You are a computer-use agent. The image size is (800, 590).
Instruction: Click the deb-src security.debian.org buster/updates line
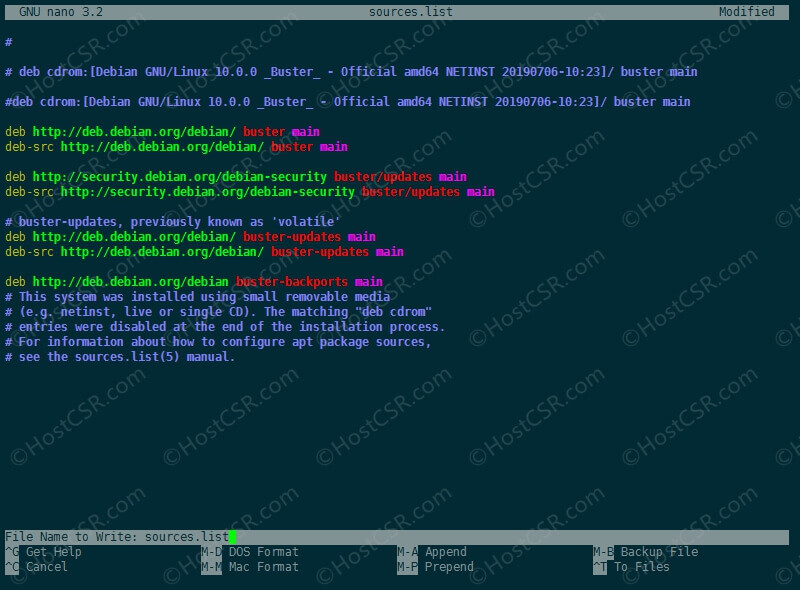click(250, 192)
